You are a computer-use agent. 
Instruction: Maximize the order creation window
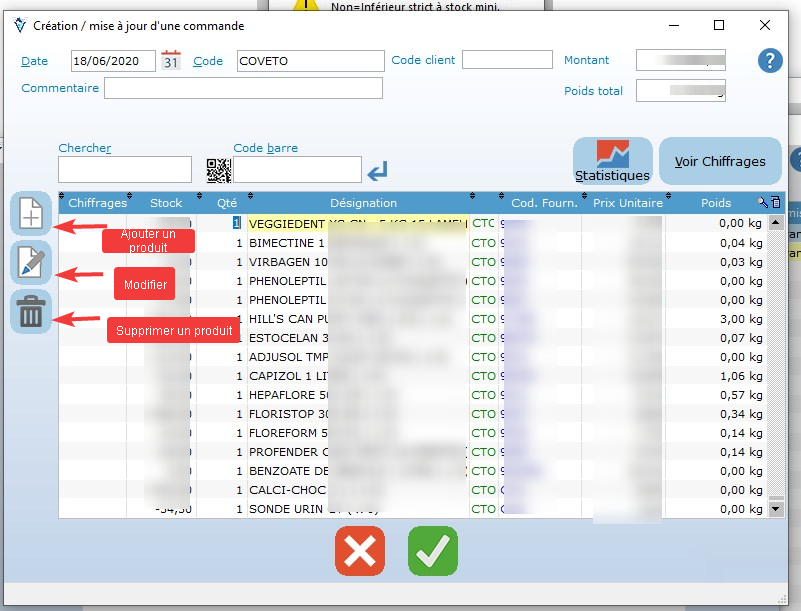719,25
